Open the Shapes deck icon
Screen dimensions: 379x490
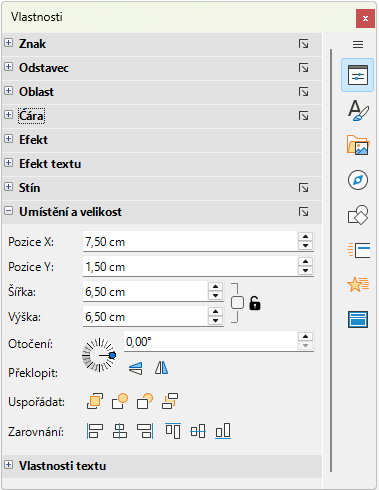358,215
